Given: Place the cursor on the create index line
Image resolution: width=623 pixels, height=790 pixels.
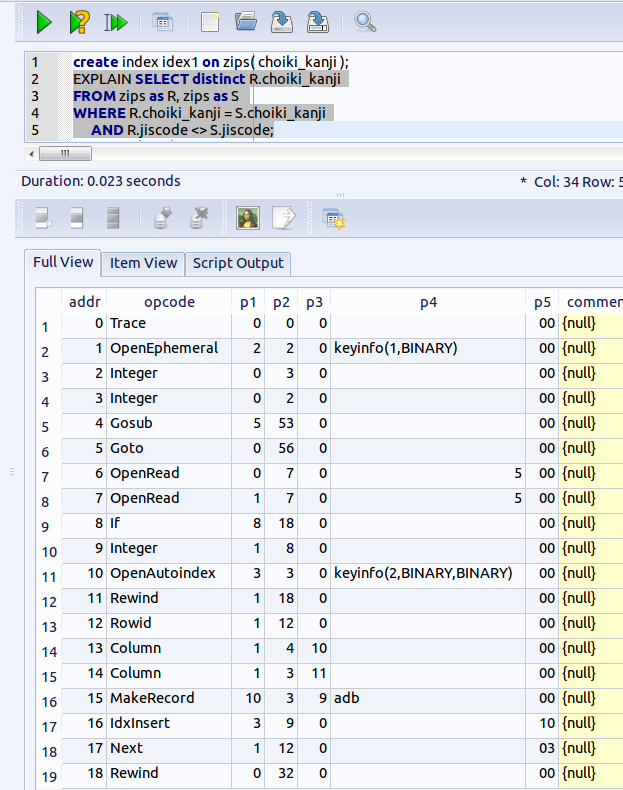Looking at the screenshot, I should pos(211,62).
